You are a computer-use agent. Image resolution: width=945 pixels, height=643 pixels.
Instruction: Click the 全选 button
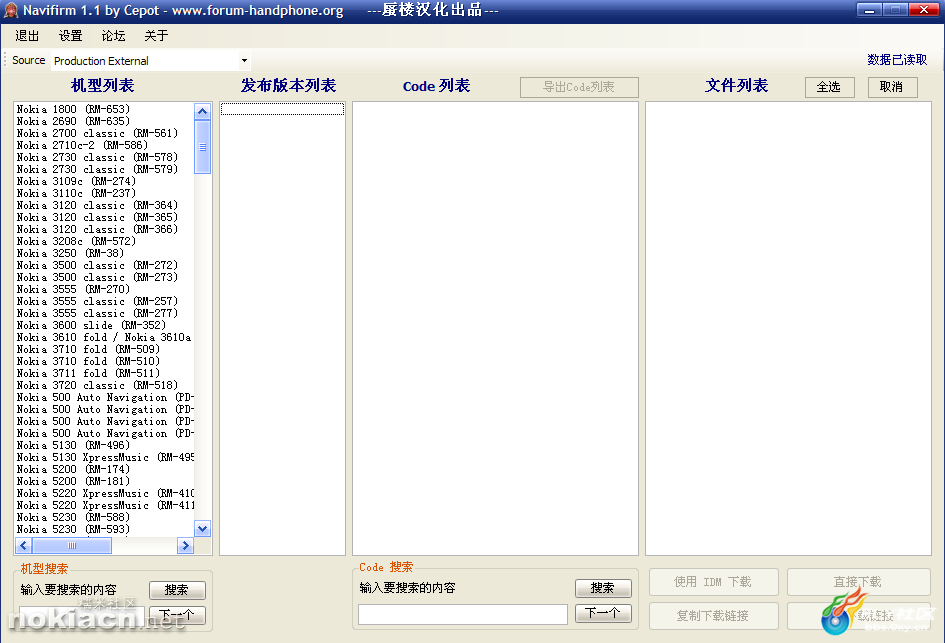tap(830, 87)
